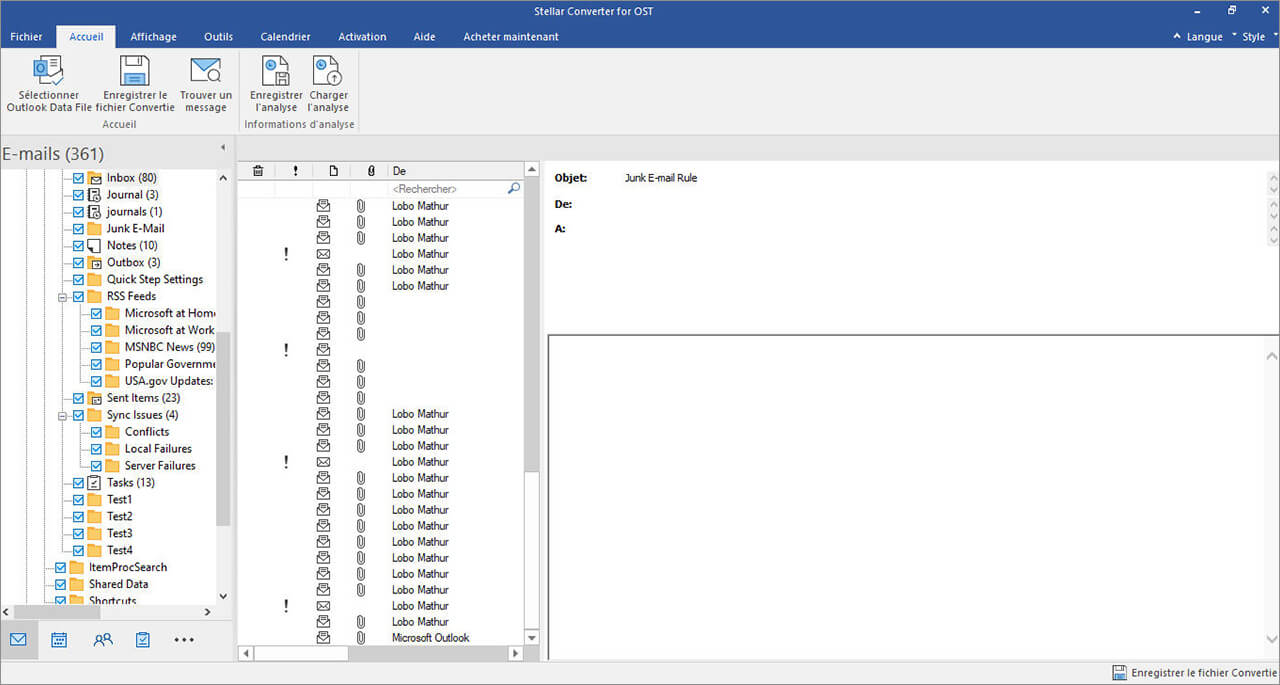The image size is (1280, 685).
Task: Select the Accueil ribbon tab
Action: (86, 37)
